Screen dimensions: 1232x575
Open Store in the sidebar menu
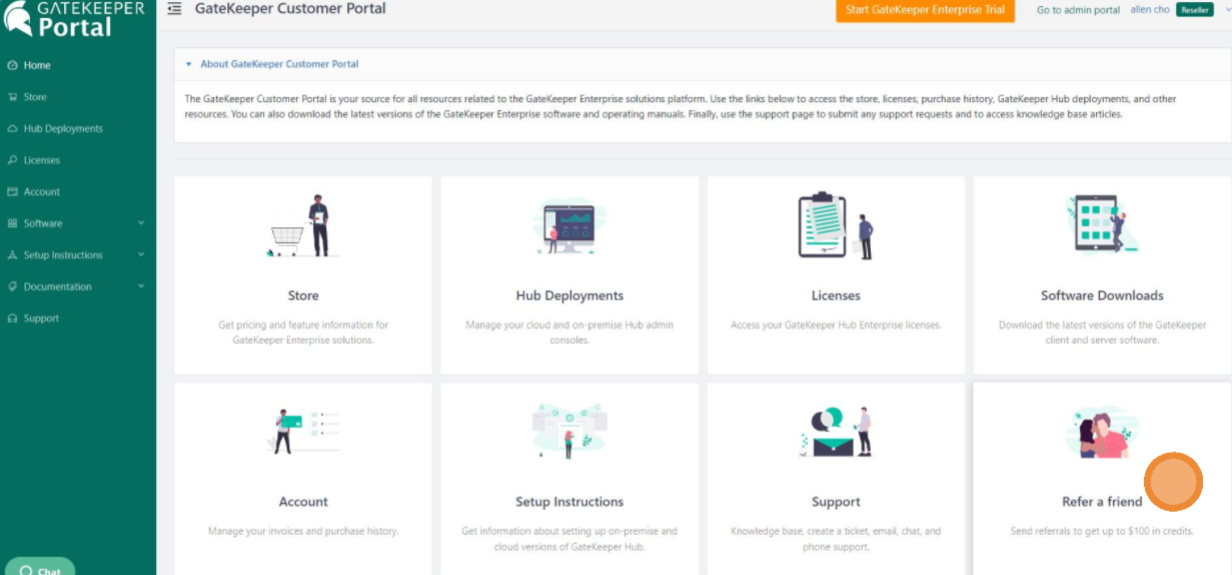[35, 97]
